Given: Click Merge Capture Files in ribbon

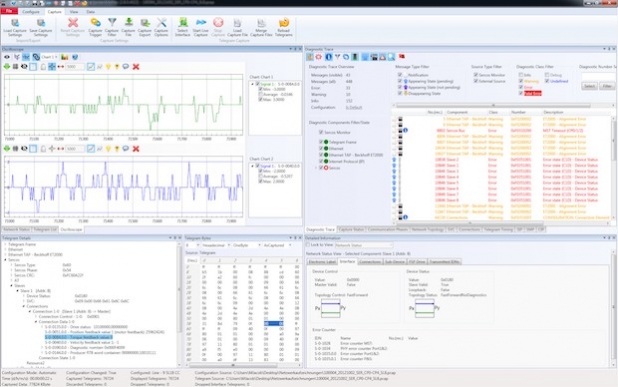Looking at the screenshot, I should click(x=261, y=27).
